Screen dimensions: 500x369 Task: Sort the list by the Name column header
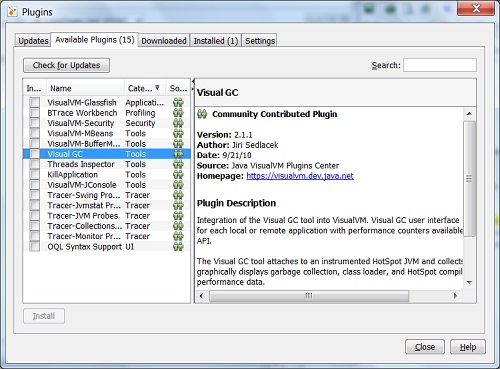85,88
